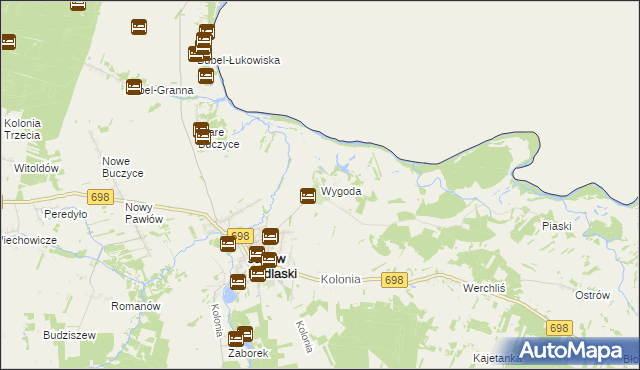This screenshot has height=370, width=640.
Task: Open topmost hotel marker in Bubel-Łukowiska cluster
Action: click(207, 32)
